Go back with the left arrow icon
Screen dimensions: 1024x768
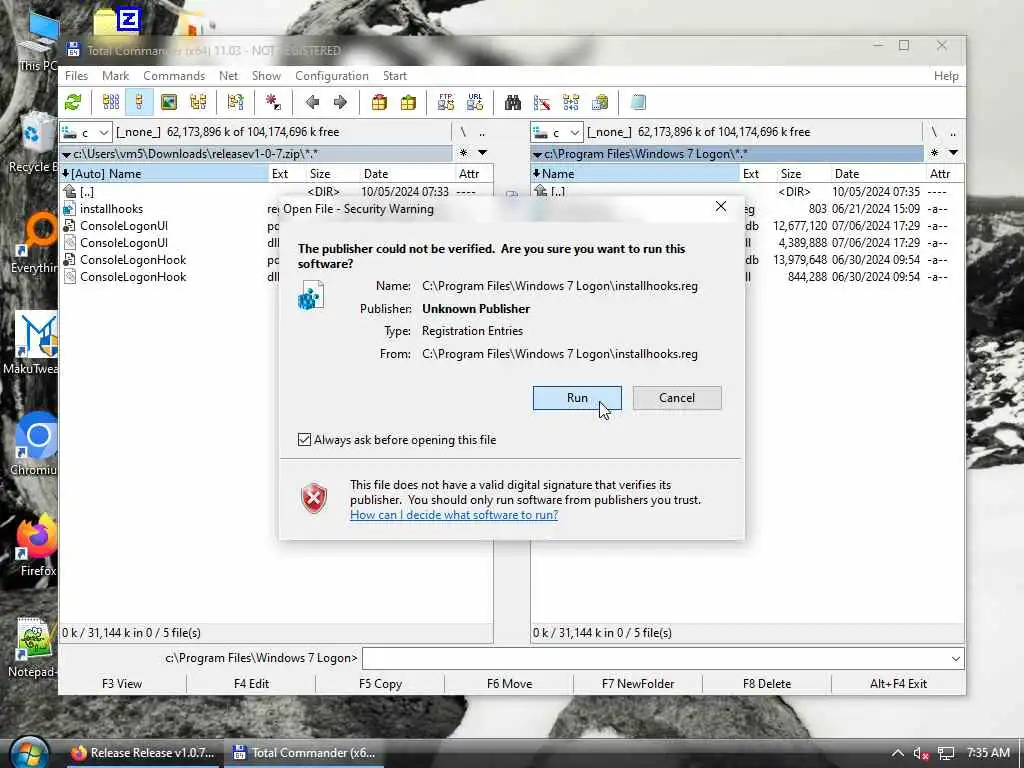(312, 102)
